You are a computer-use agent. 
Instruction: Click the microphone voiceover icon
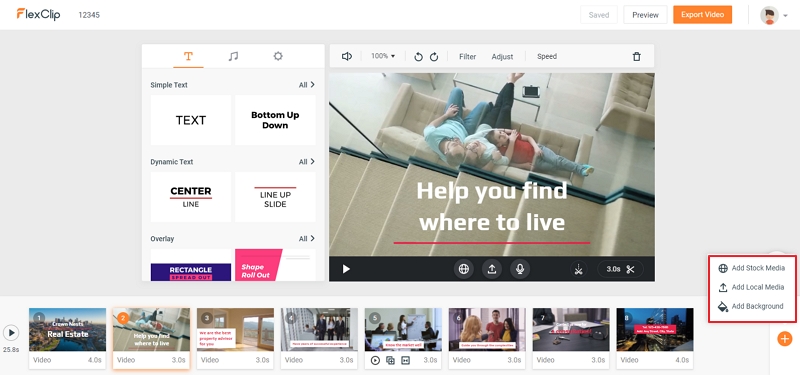click(x=519, y=269)
